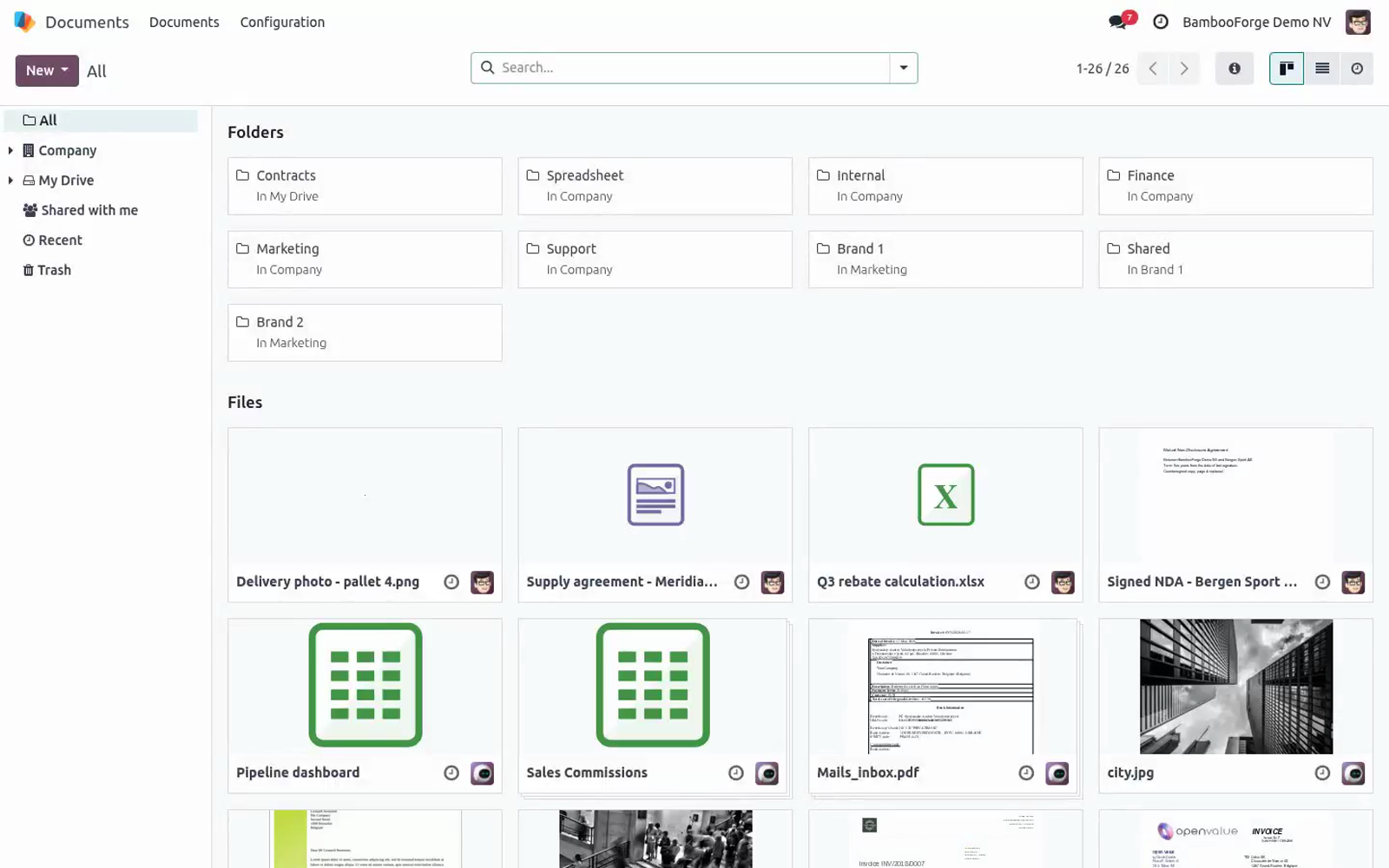Click activity clock on city.jpg card
Image resolution: width=1389 pixels, height=868 pixels.
coord(1322,773)
